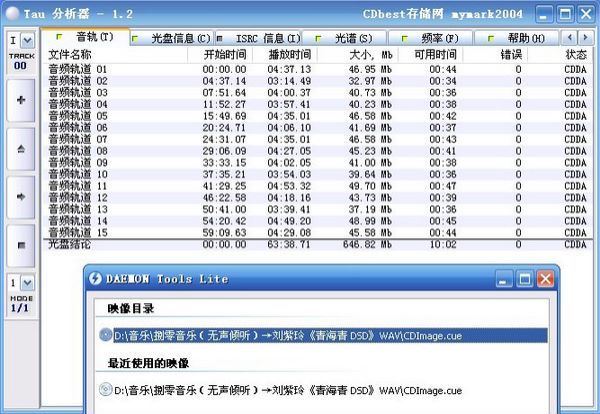
Task: Open the track selector dropdown above TRACK
Action: [28, 41]
